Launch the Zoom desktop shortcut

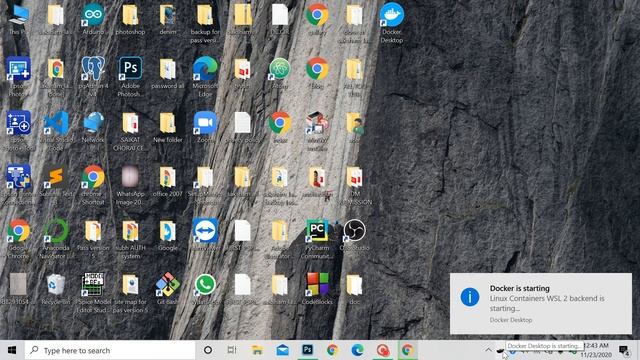pyautogui.click(x=205, y=127)
